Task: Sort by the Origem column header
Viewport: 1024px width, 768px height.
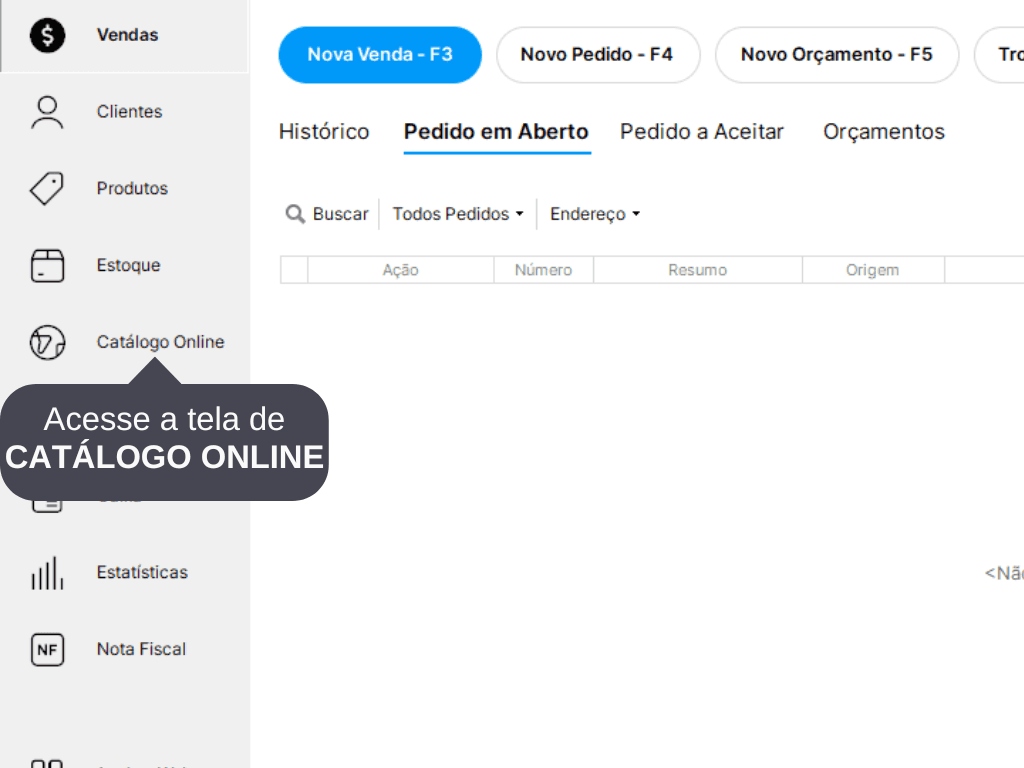Action: pos(872,270)
